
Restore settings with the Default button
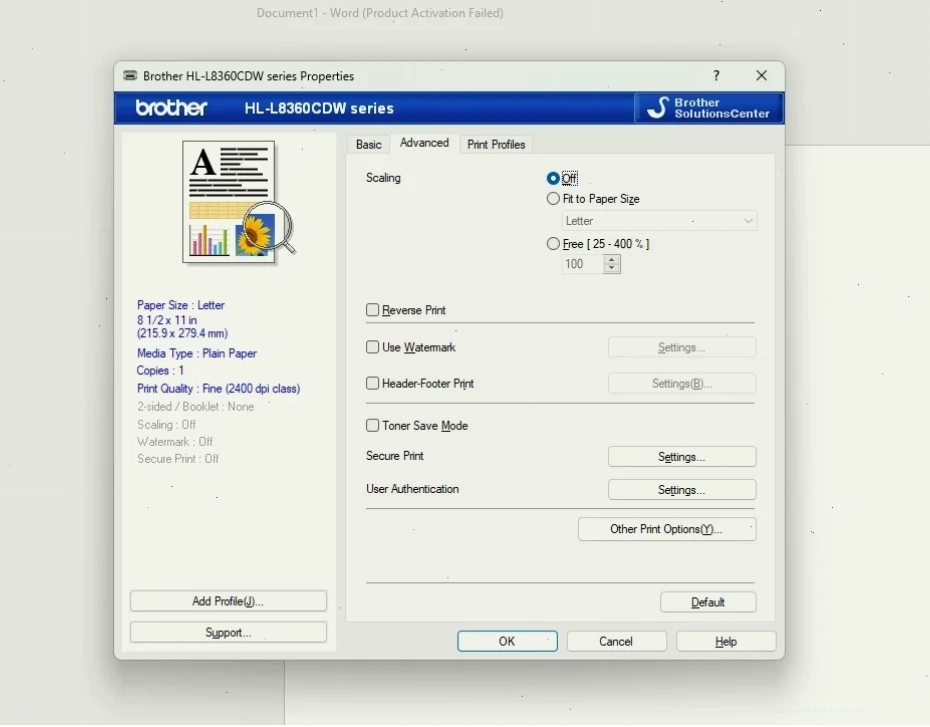click(x=708, y=602)
